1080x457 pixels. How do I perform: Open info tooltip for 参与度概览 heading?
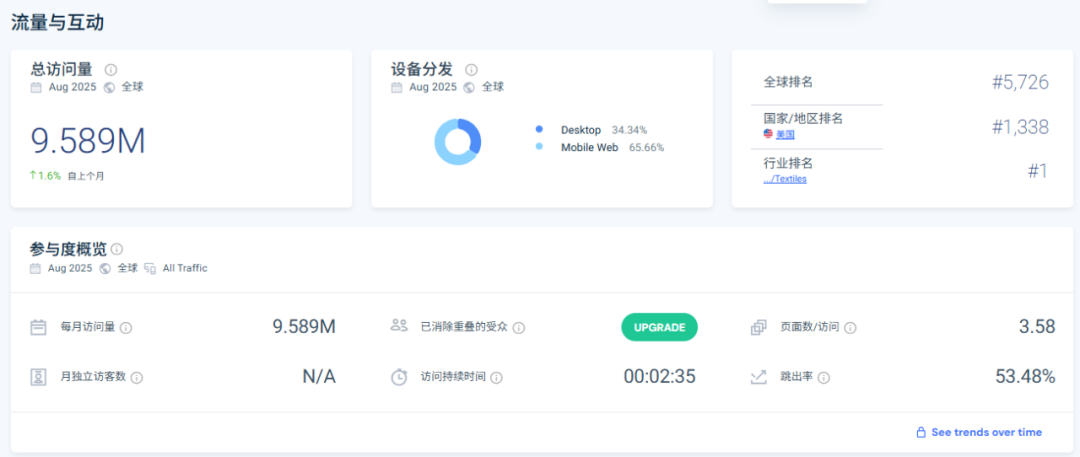pyautogui.click(x=117, y=249)
